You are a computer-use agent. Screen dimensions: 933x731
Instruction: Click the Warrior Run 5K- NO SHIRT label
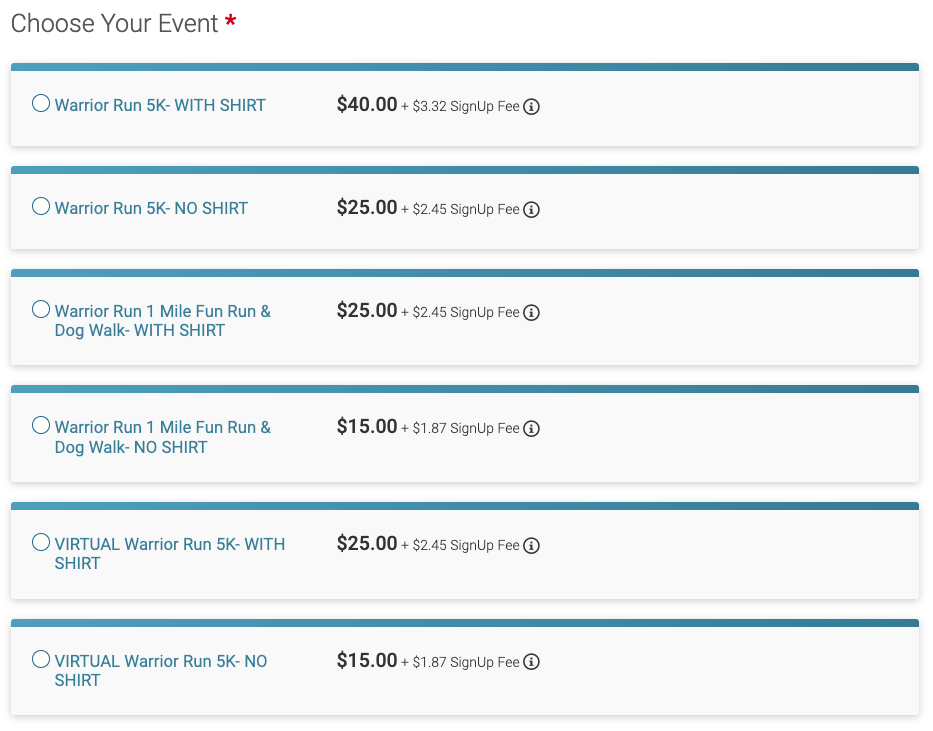coord(151,208)
